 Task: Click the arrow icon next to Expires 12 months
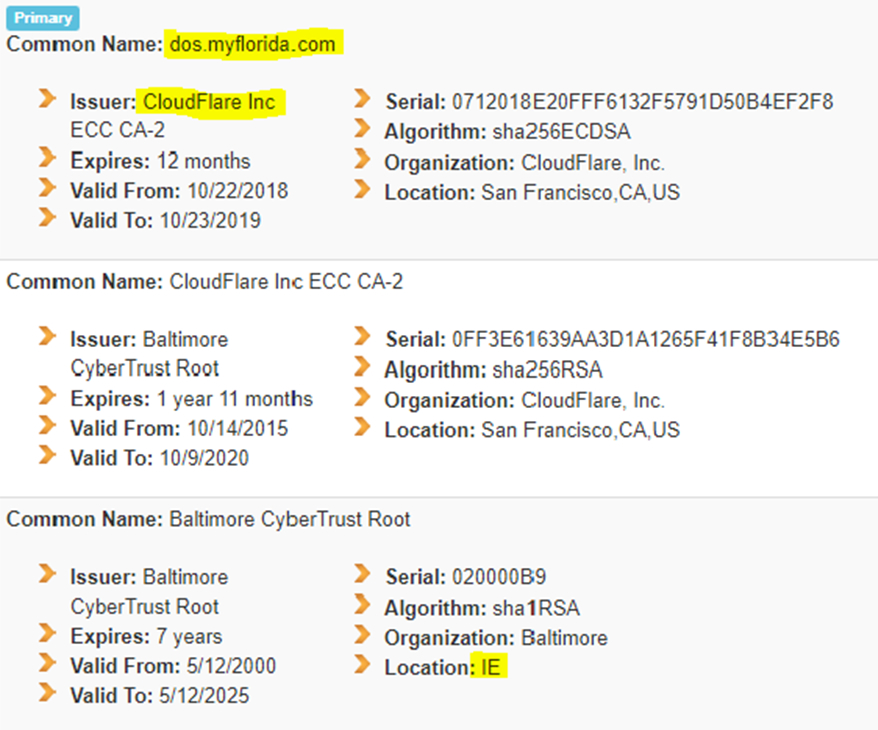coord(47,157)
